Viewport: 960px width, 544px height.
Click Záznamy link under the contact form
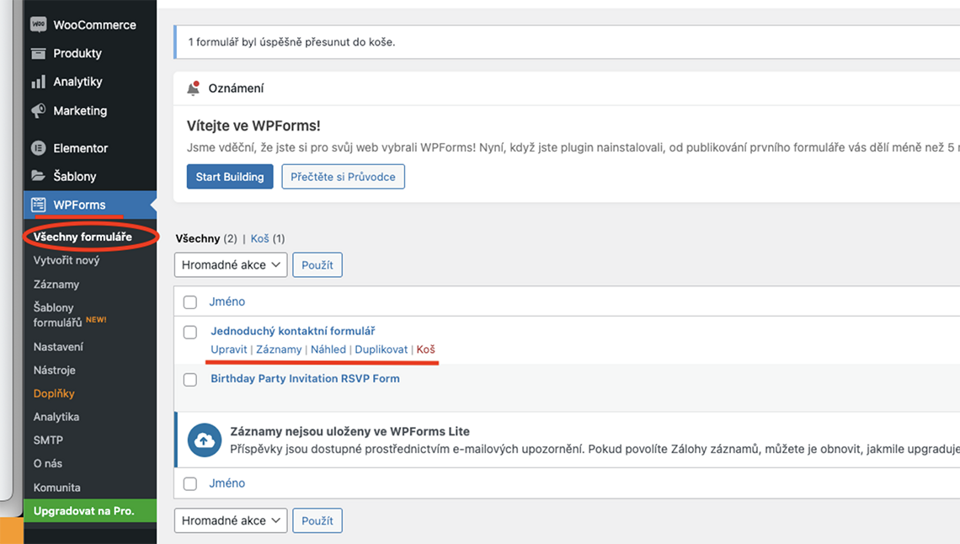click(x=279, y=349)
